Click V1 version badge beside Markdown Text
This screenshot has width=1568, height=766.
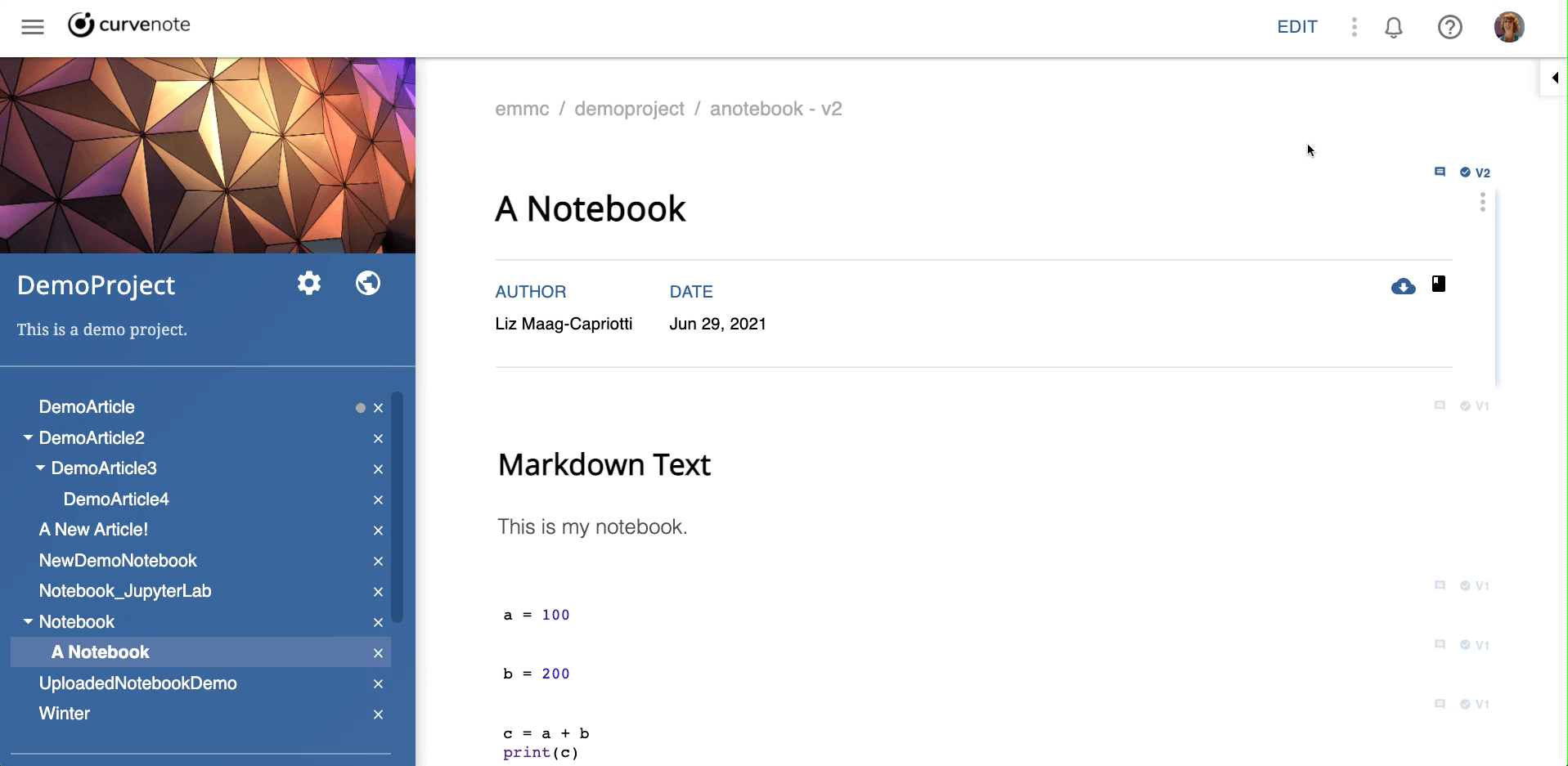(x=1476, y=406)
